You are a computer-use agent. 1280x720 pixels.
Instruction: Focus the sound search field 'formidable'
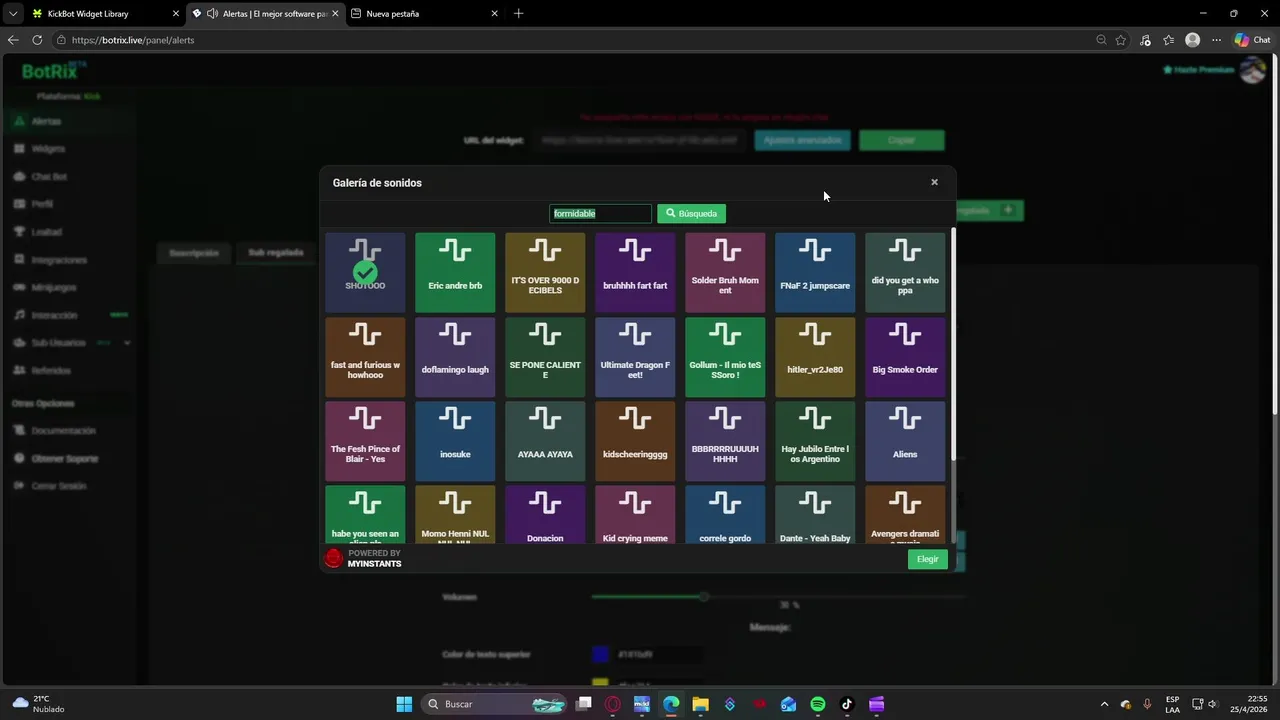pos(600,213)
